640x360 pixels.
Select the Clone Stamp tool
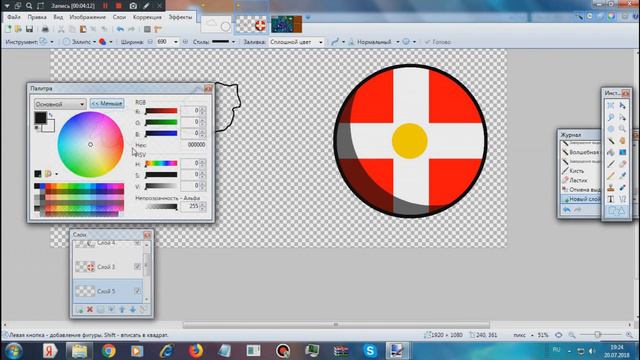click(x=611, y=188)
